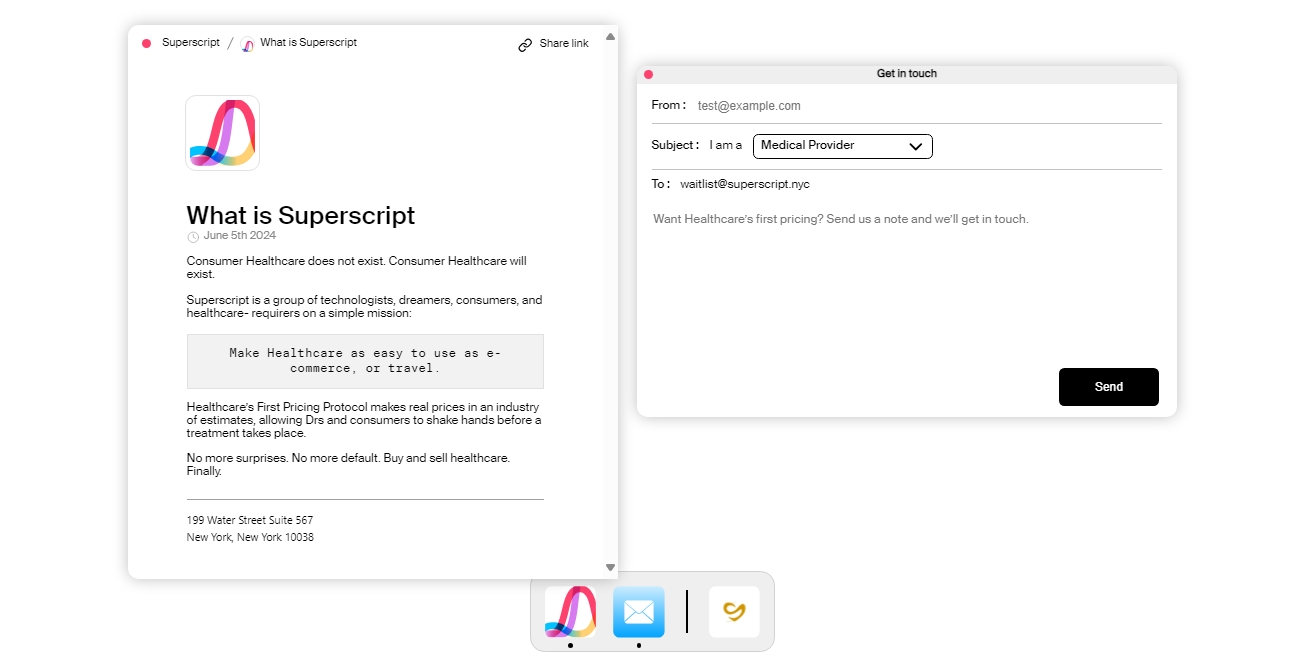Click the I am a text beside Subject
The image size is (1300, 667).
coord(726,146)
